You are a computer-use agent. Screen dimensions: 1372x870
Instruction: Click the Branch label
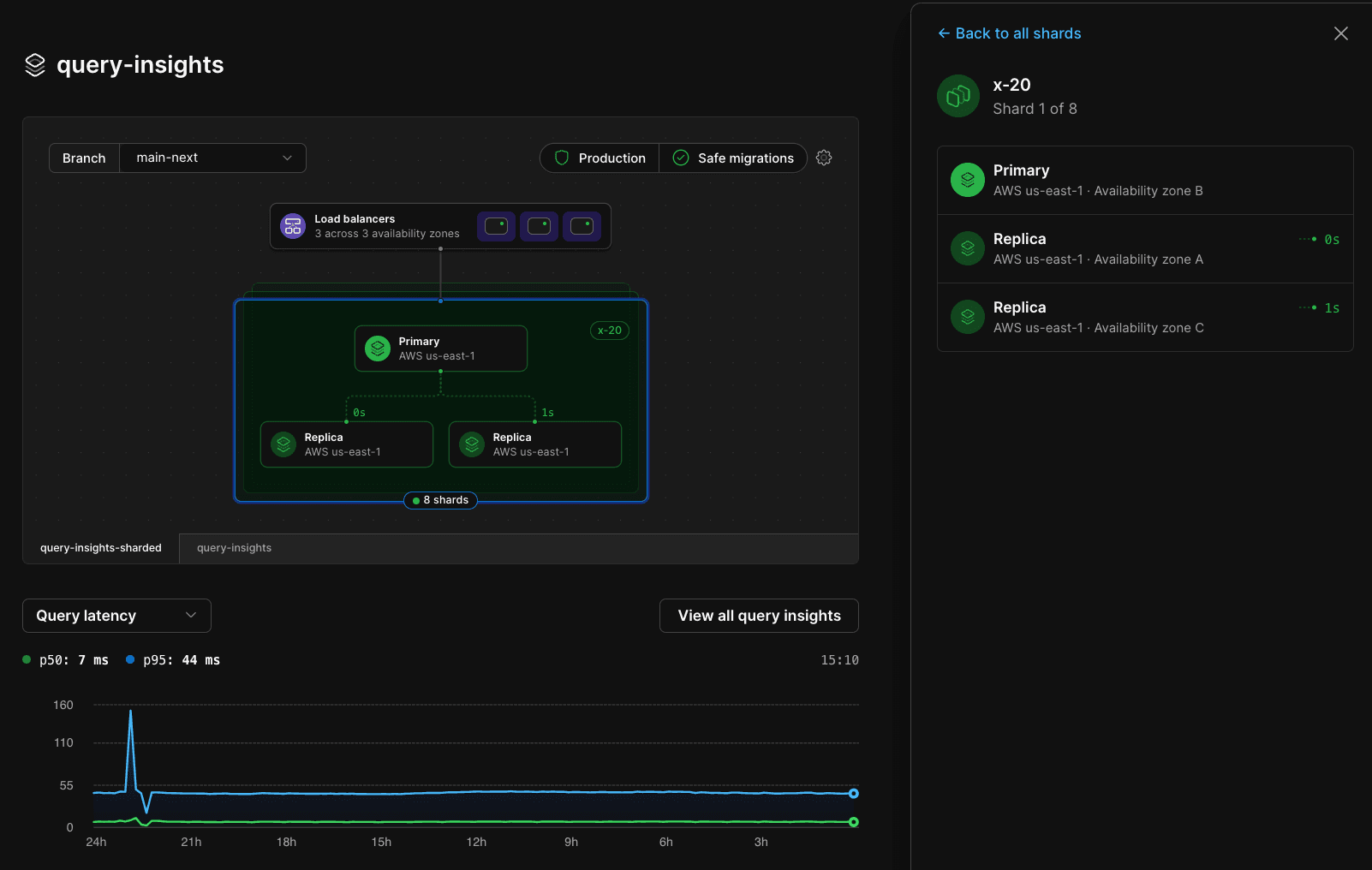pyautogui.click(x=84, y=158)
